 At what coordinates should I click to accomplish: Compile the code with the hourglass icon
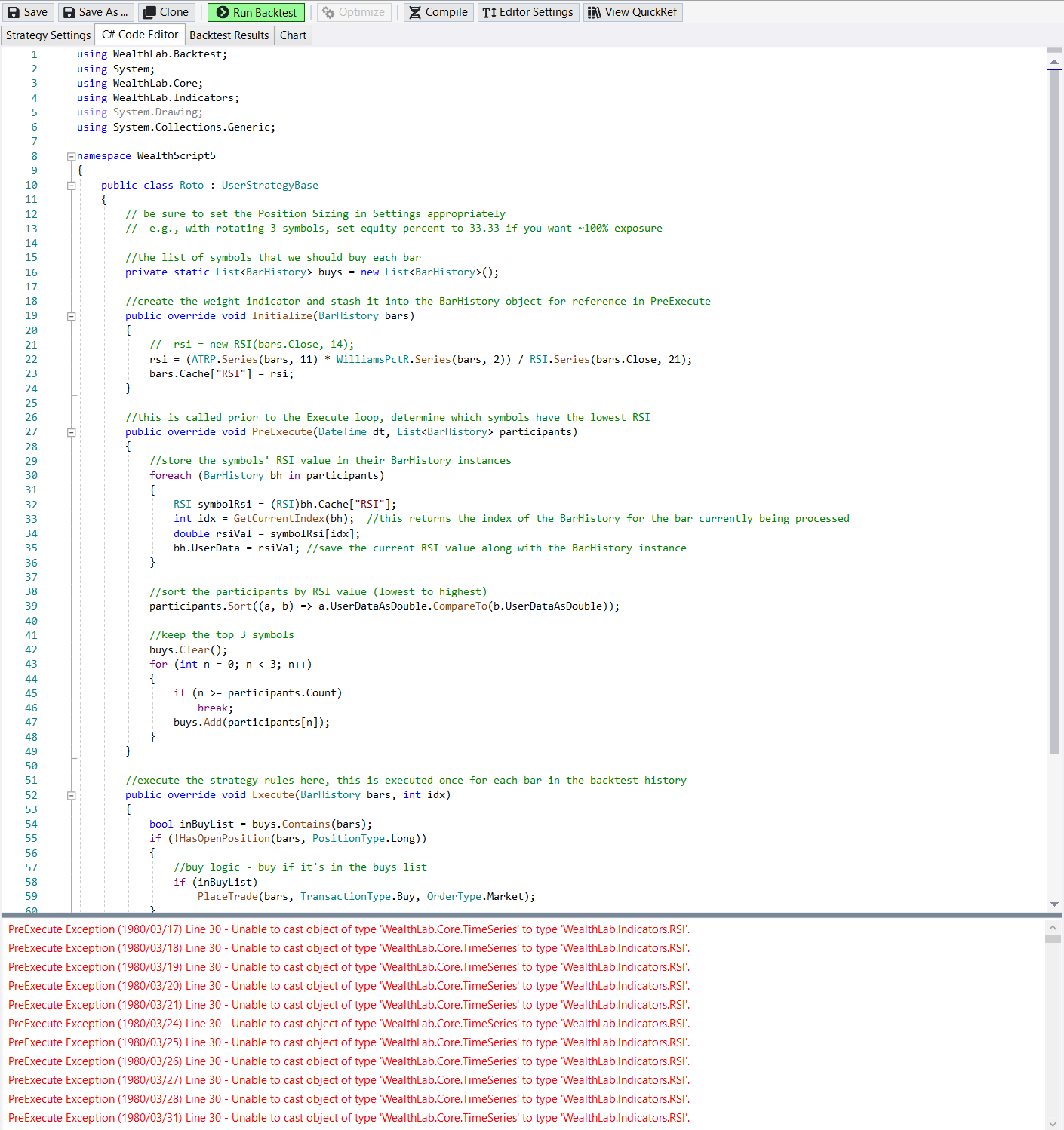pyautogui.click(x=415, y=13)
